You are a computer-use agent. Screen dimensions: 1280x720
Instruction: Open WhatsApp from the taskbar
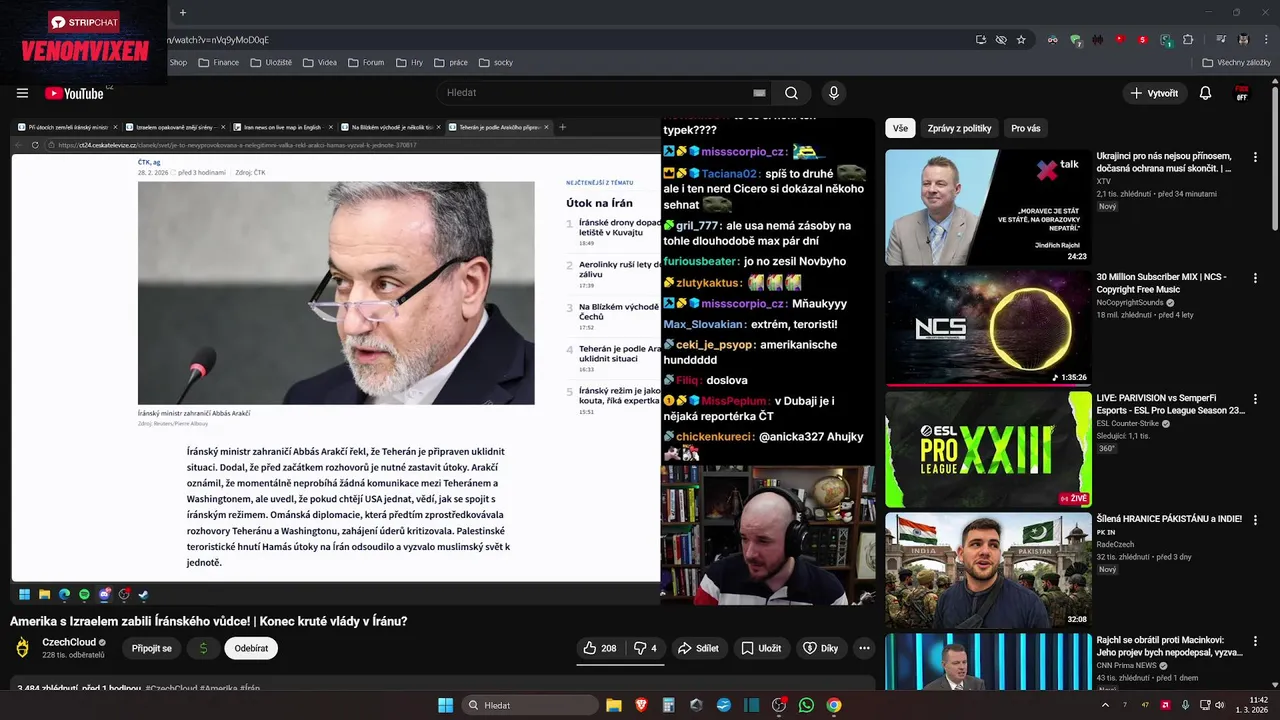[x=806, y=705]
